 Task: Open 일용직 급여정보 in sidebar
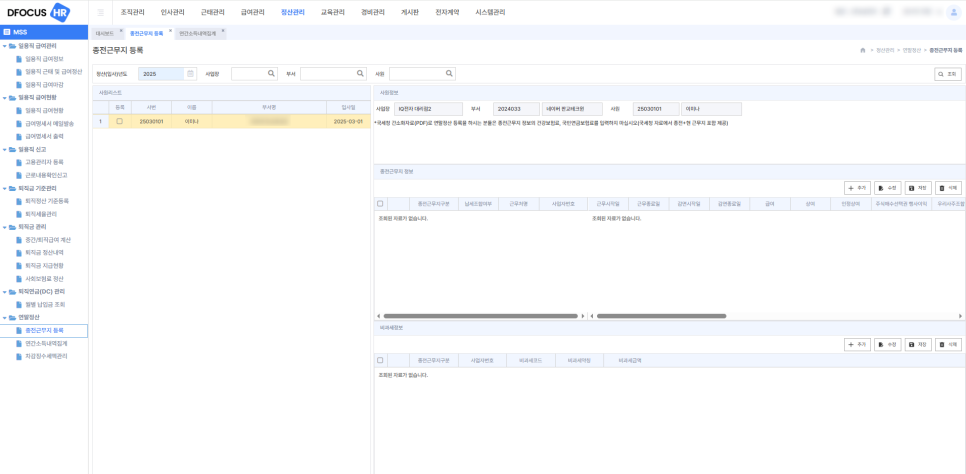(x=44, y=59)
